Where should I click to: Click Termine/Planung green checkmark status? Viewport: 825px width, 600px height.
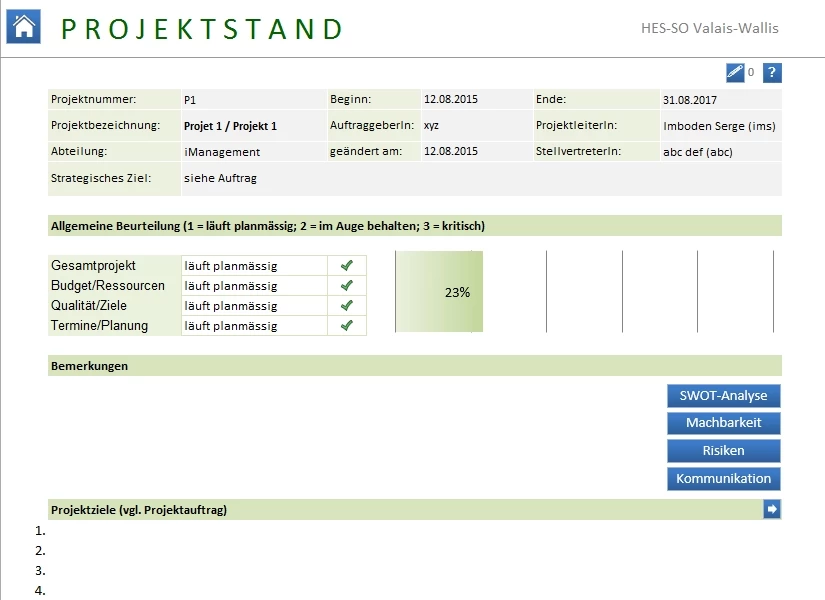(x=347, y=326)
